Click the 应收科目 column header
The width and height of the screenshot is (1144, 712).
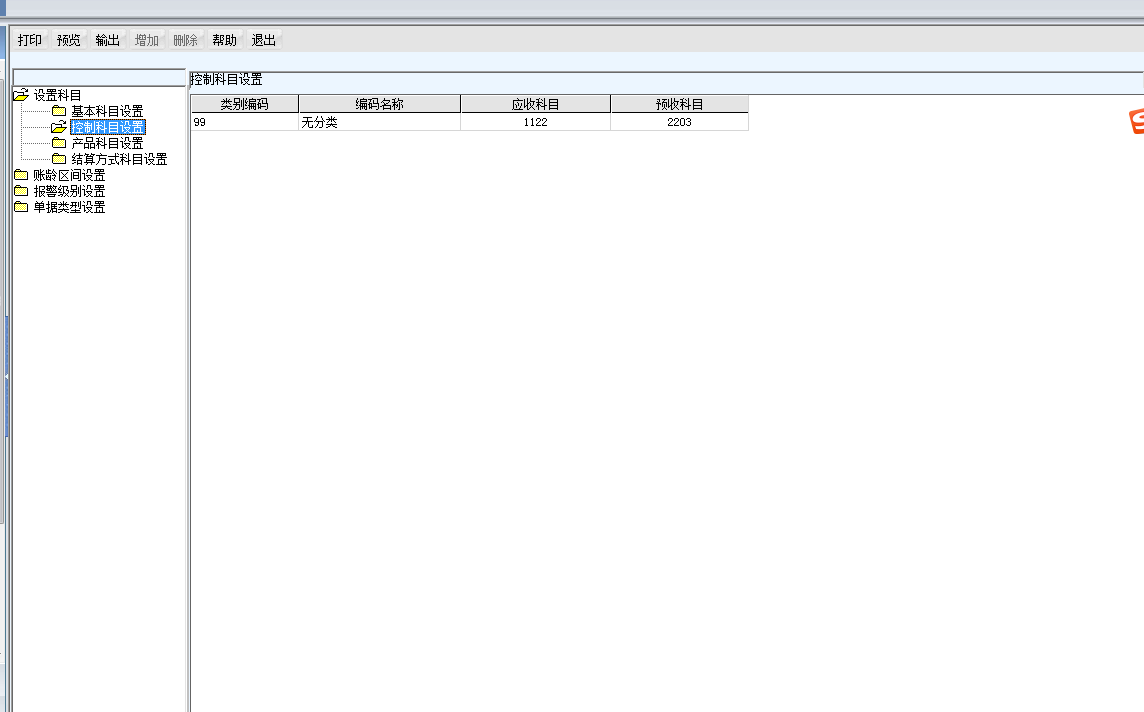536,104
